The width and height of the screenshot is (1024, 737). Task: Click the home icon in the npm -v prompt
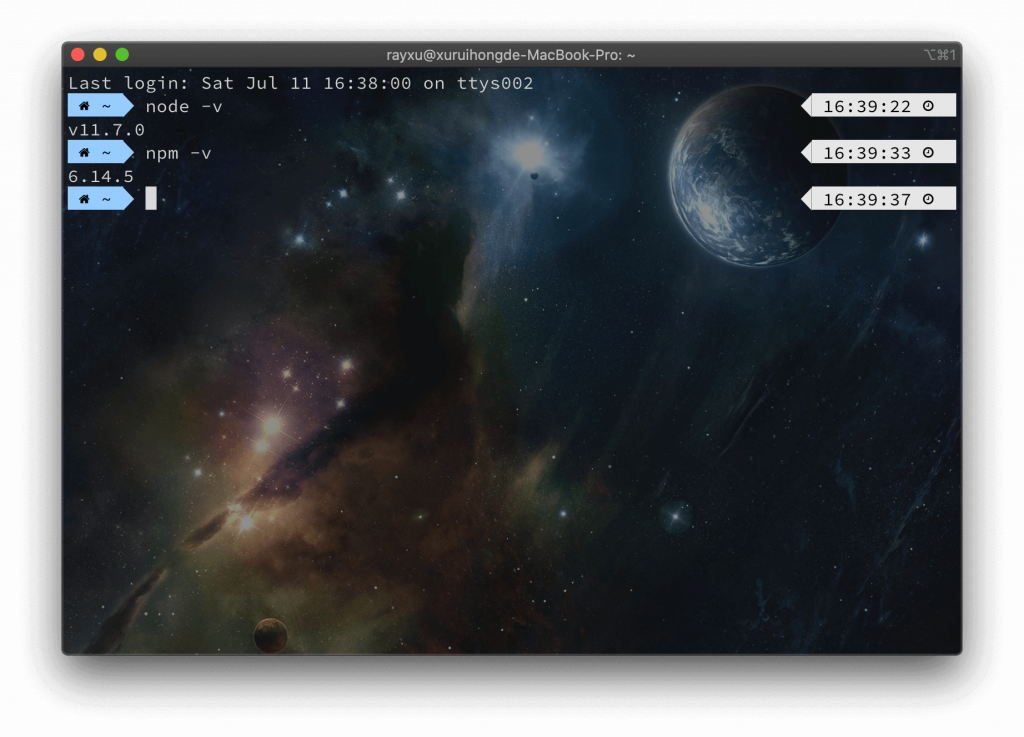tap(84, 152)
